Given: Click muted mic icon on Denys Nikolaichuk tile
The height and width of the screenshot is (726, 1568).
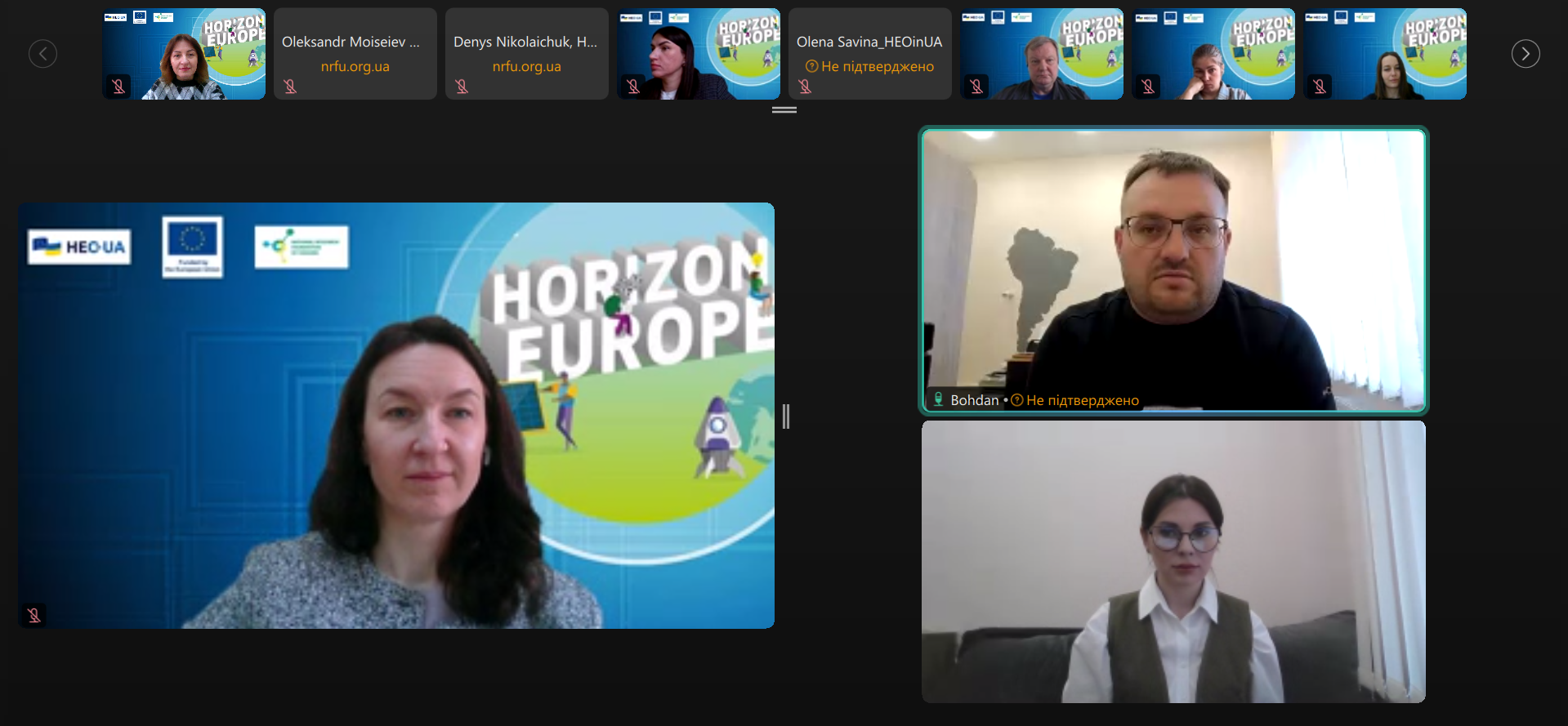Looking at the screenshot, I should tap(462, 87).
